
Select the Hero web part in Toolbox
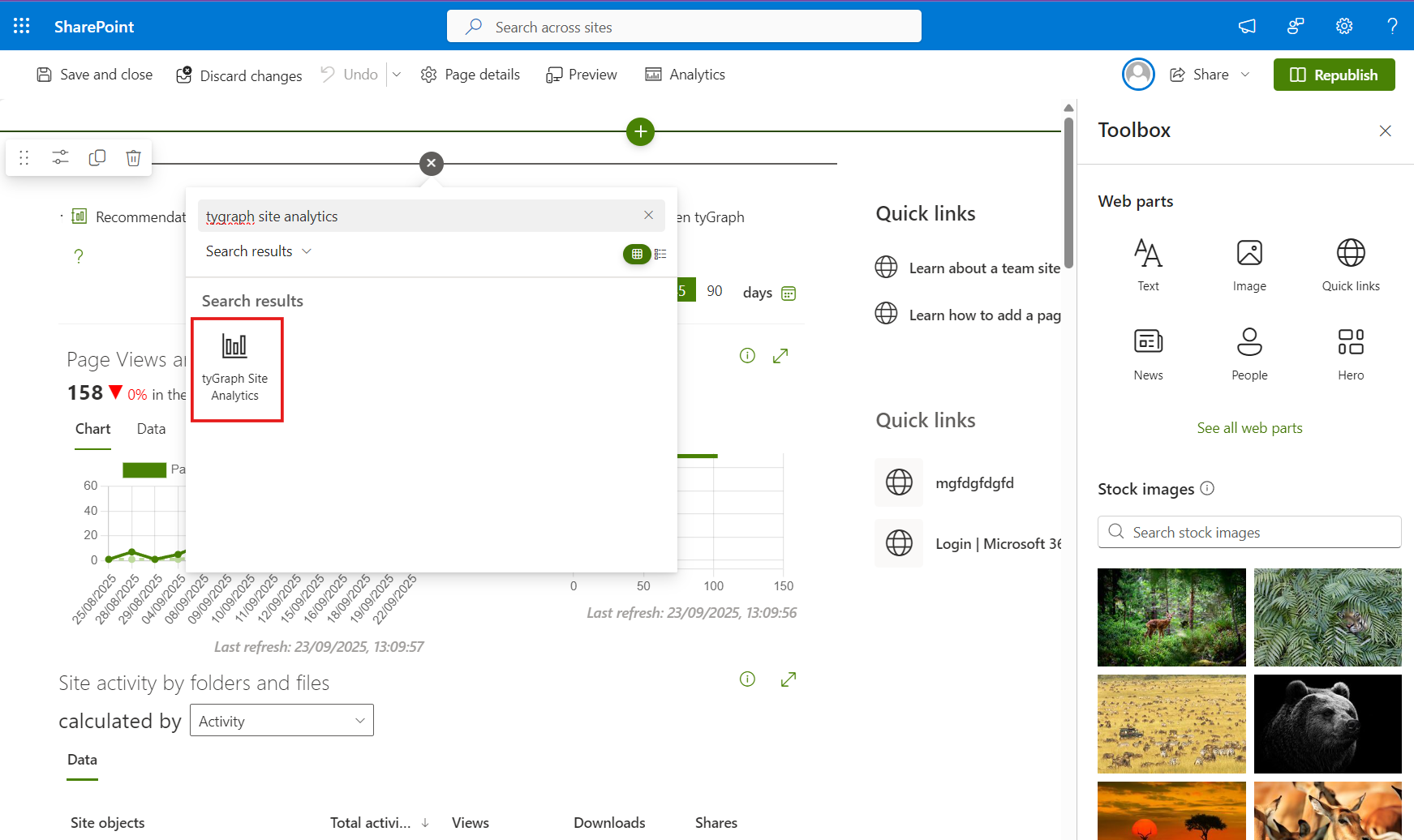click(1350, 353)
